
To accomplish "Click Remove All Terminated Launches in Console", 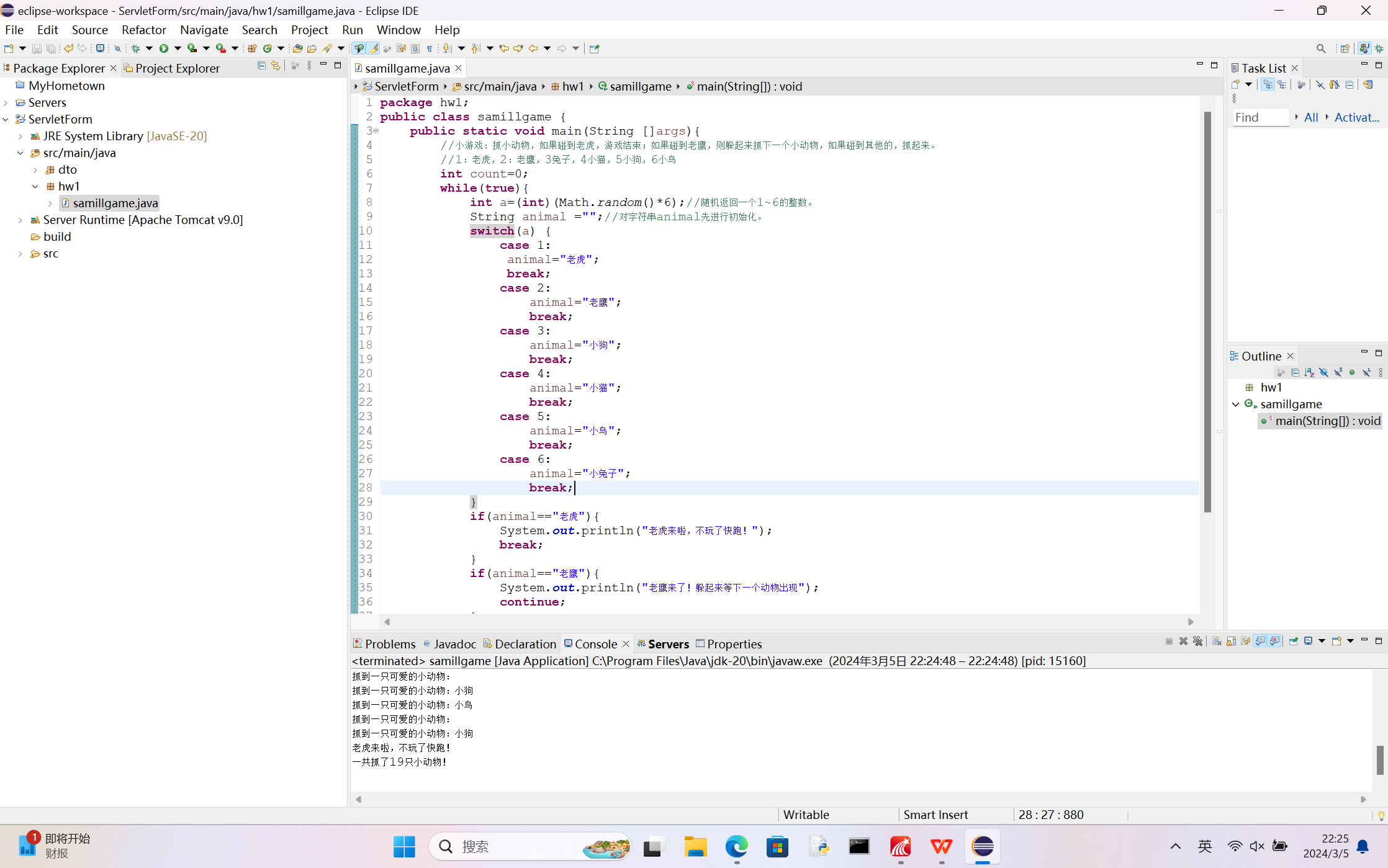I will pos(1198,642).
